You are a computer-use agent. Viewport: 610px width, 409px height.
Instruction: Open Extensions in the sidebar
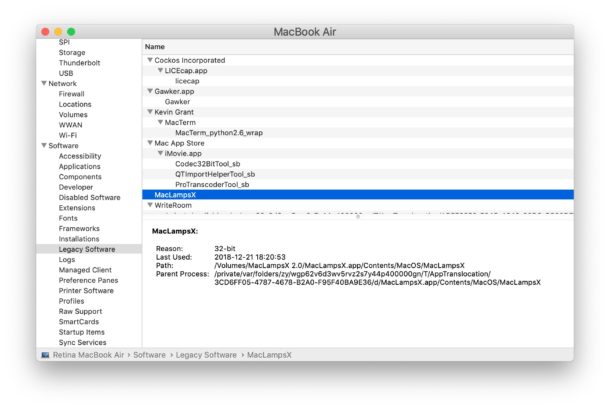coord(77,208)
